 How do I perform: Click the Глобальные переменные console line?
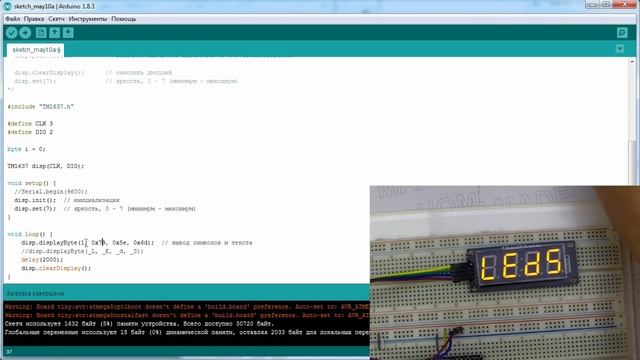point(187,332)
